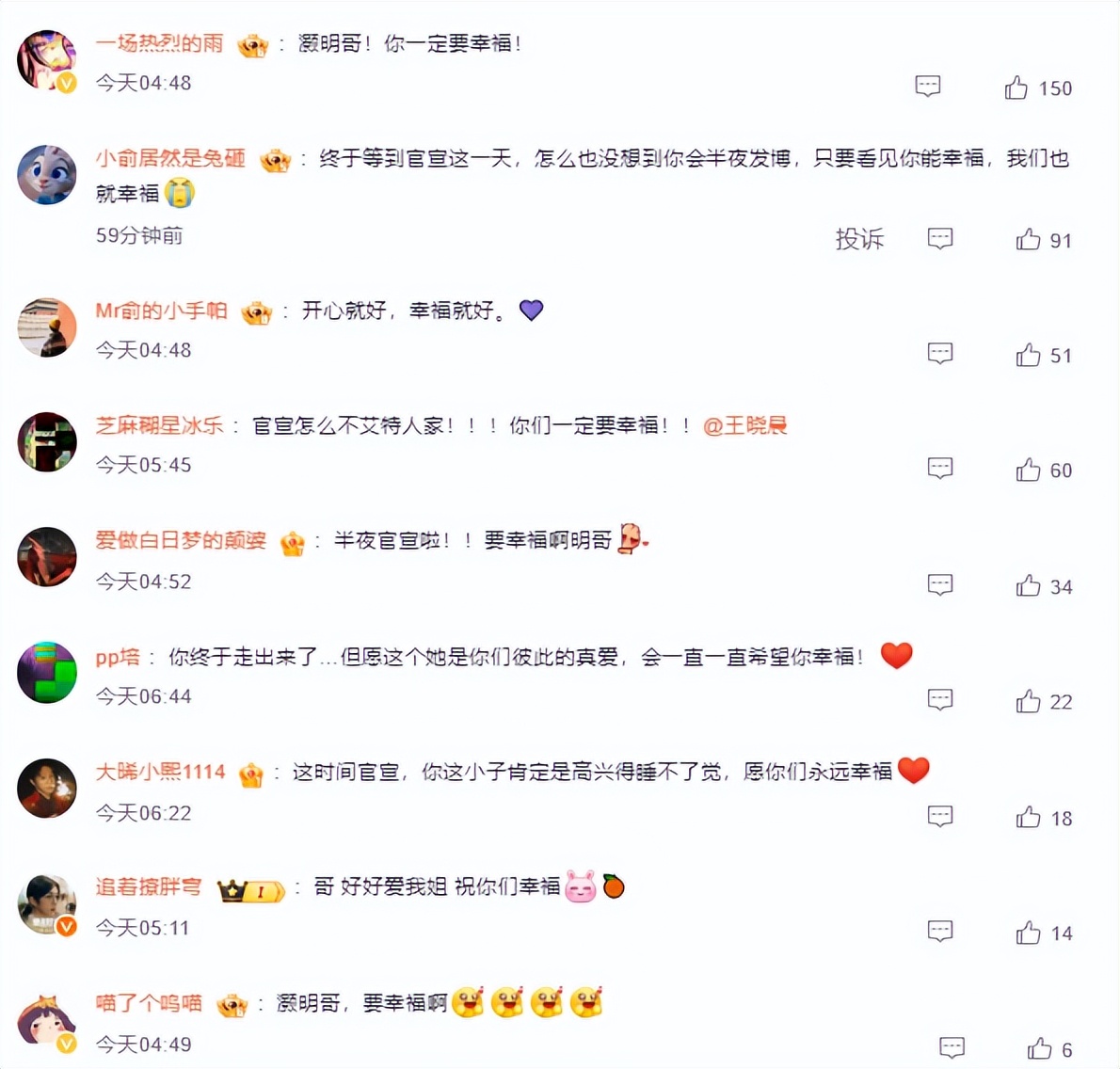Click the crown level badge beside 追着撩胖穹
The height and width of the screenshot is (1069, 1120).
tap(250, 890)
